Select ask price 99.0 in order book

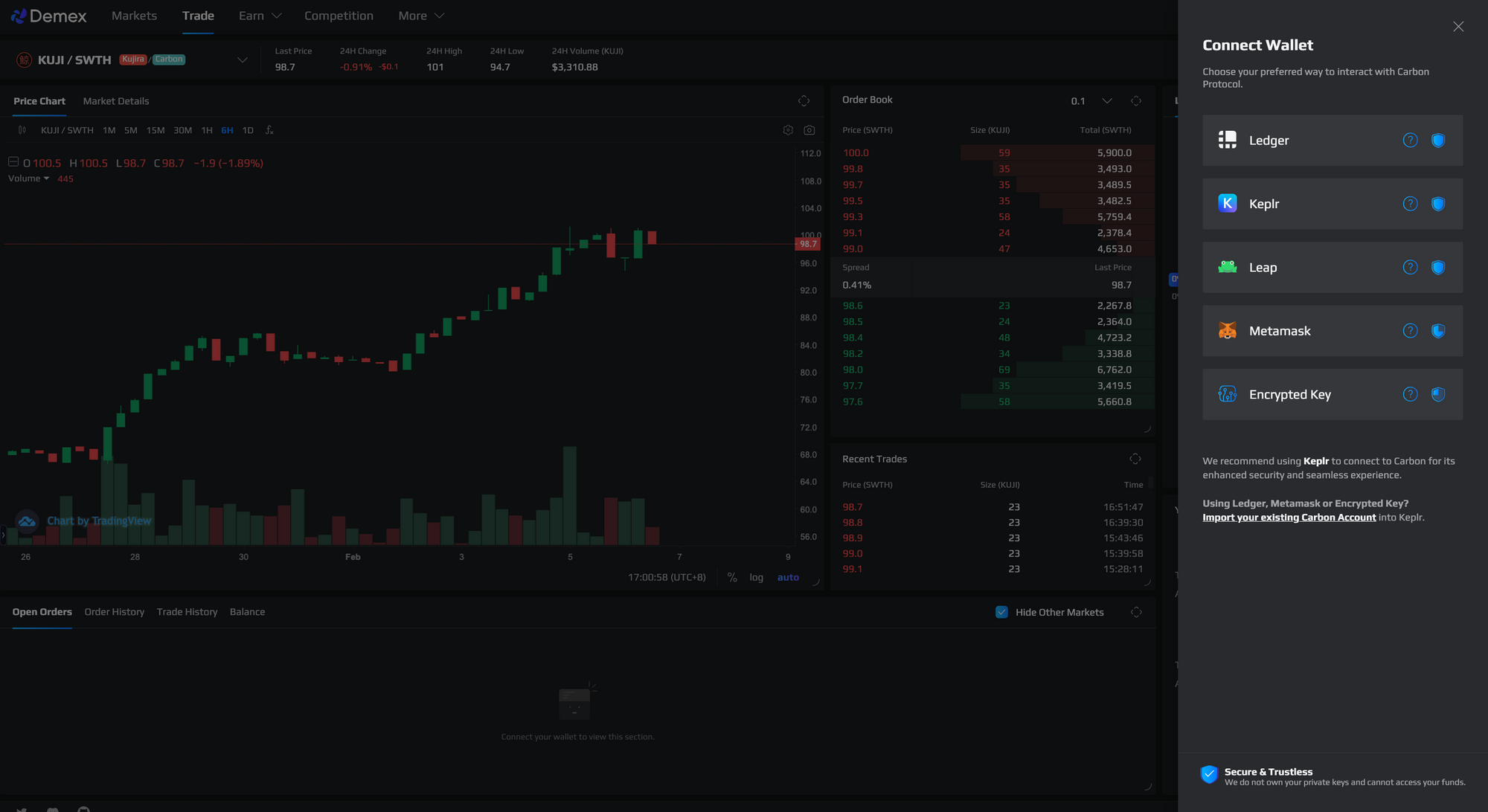(x=853, y=249)
